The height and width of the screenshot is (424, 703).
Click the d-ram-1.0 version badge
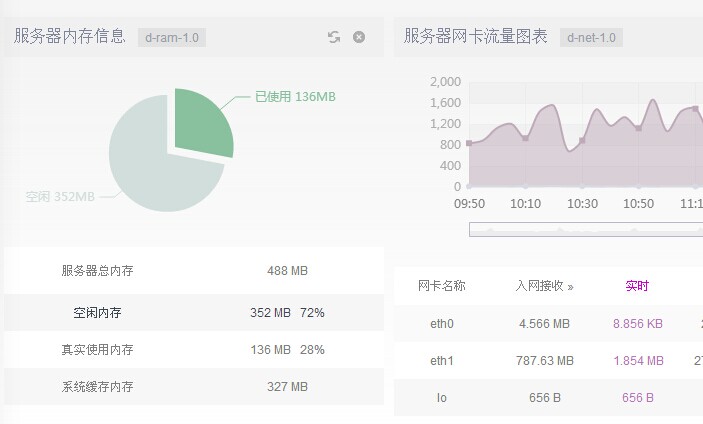click(172, 38)
